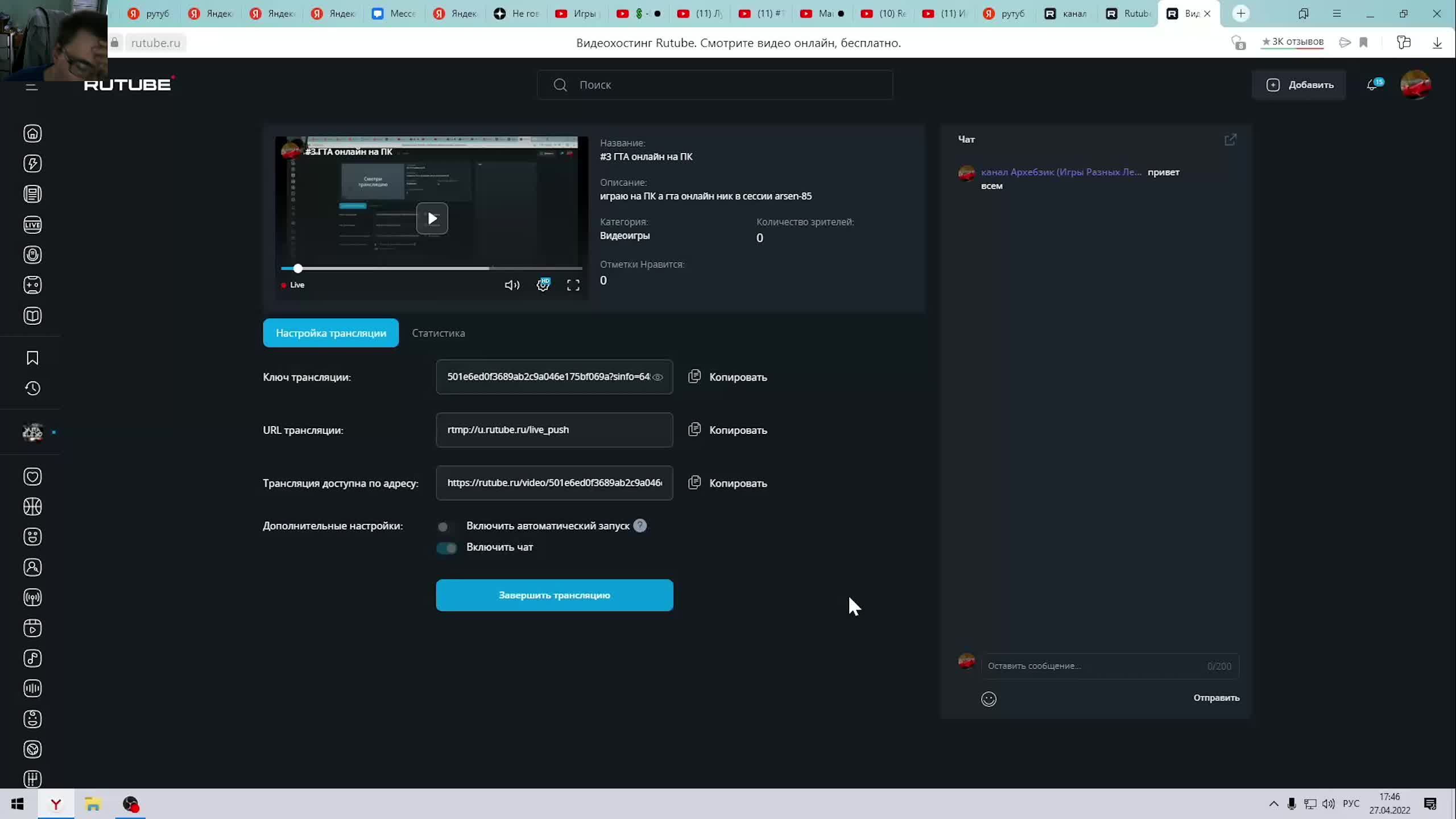Open the LIVE broadcasts sidebar icon
1456x819 pixels.
(x=32, y=225)
